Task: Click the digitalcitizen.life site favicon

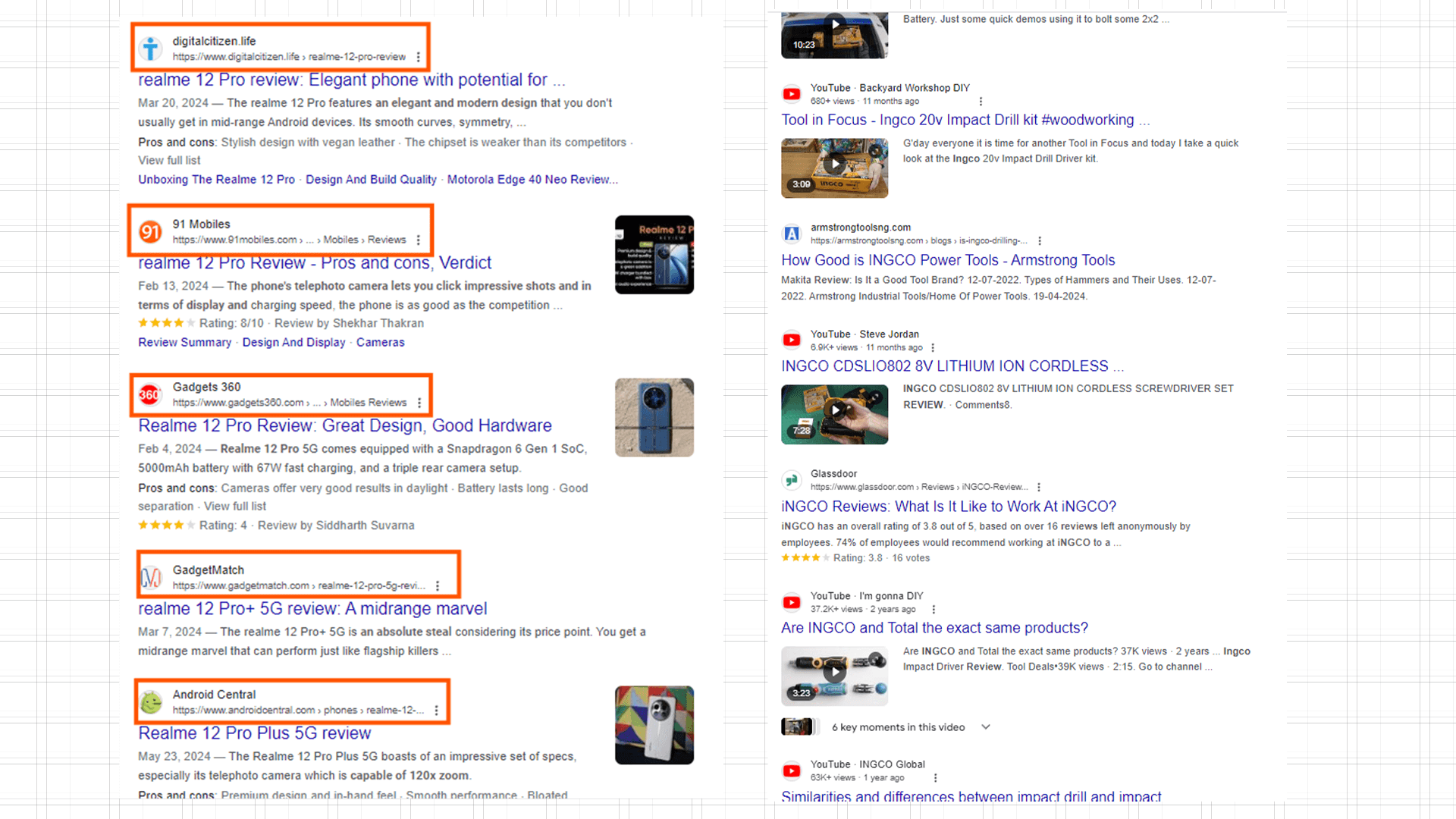Action: 150,49
